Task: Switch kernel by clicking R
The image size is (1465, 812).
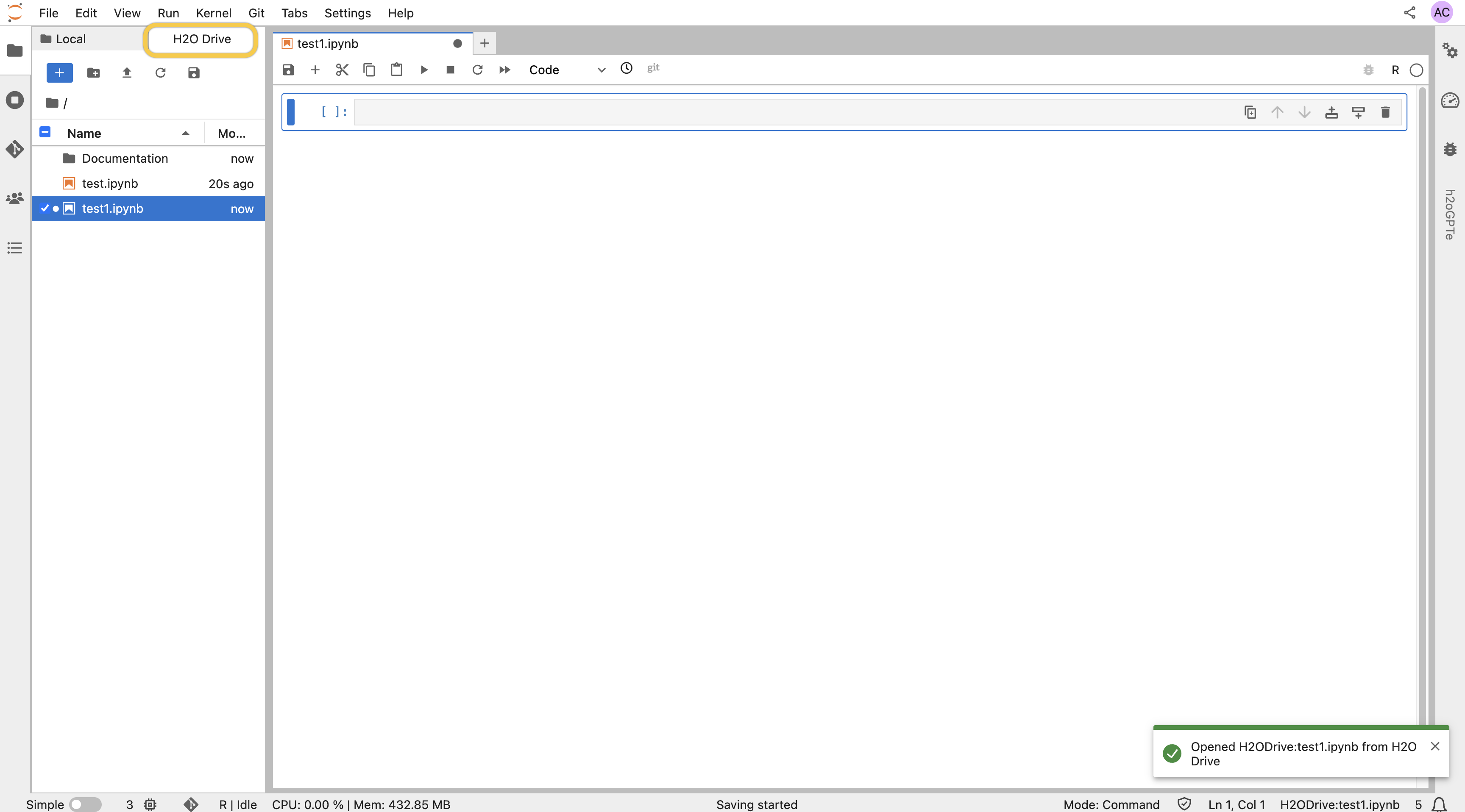Action: tap(1395, 70)
